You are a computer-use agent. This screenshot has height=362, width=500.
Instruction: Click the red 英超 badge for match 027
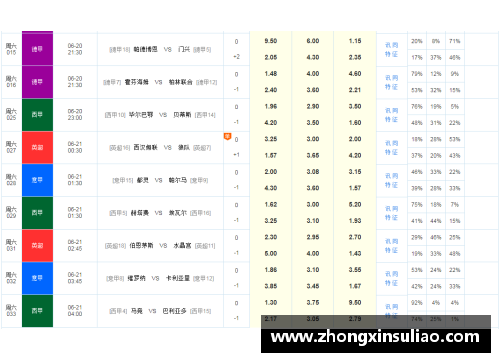(x=37, y=147)
